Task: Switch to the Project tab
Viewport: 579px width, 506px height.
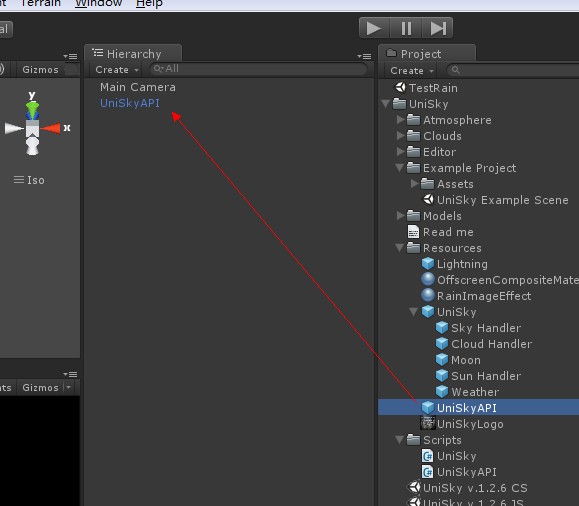Action: [427, 54]
